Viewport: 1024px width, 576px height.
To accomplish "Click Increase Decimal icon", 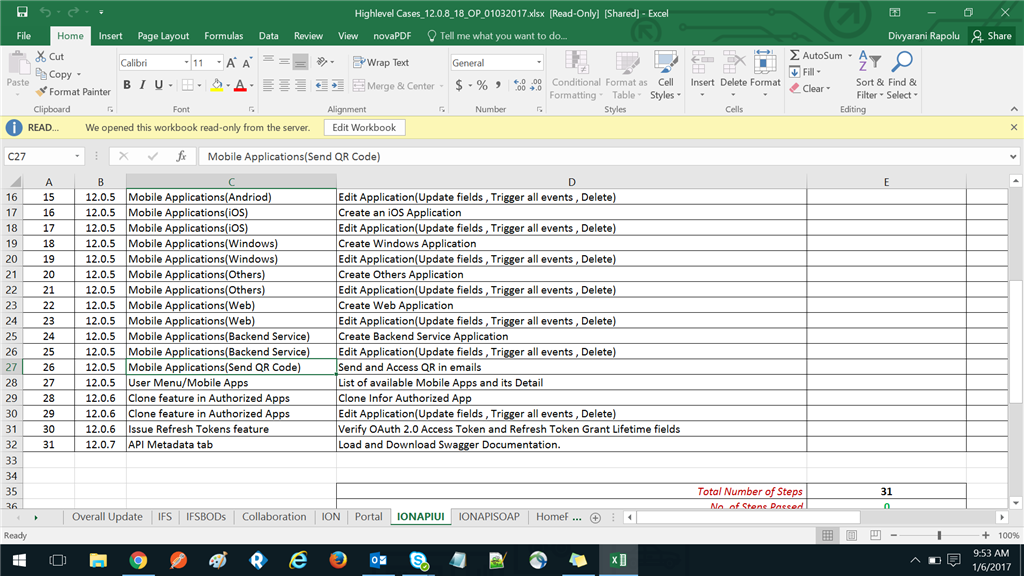I will pos(520,85).
